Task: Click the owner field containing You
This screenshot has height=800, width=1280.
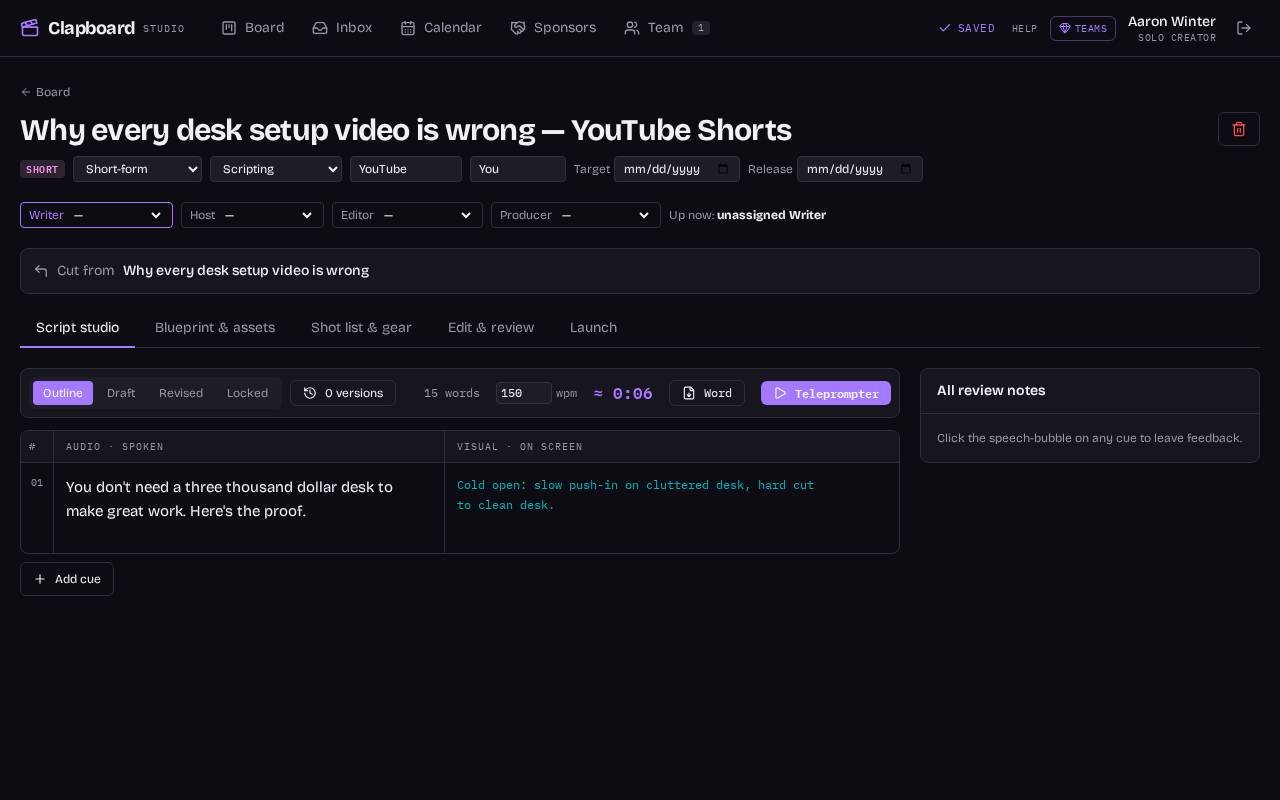Action: pos(518,169)
